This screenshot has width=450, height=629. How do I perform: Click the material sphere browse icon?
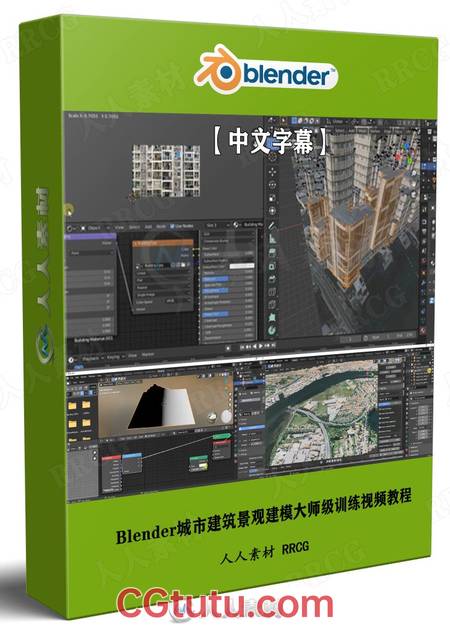(236, 225)
